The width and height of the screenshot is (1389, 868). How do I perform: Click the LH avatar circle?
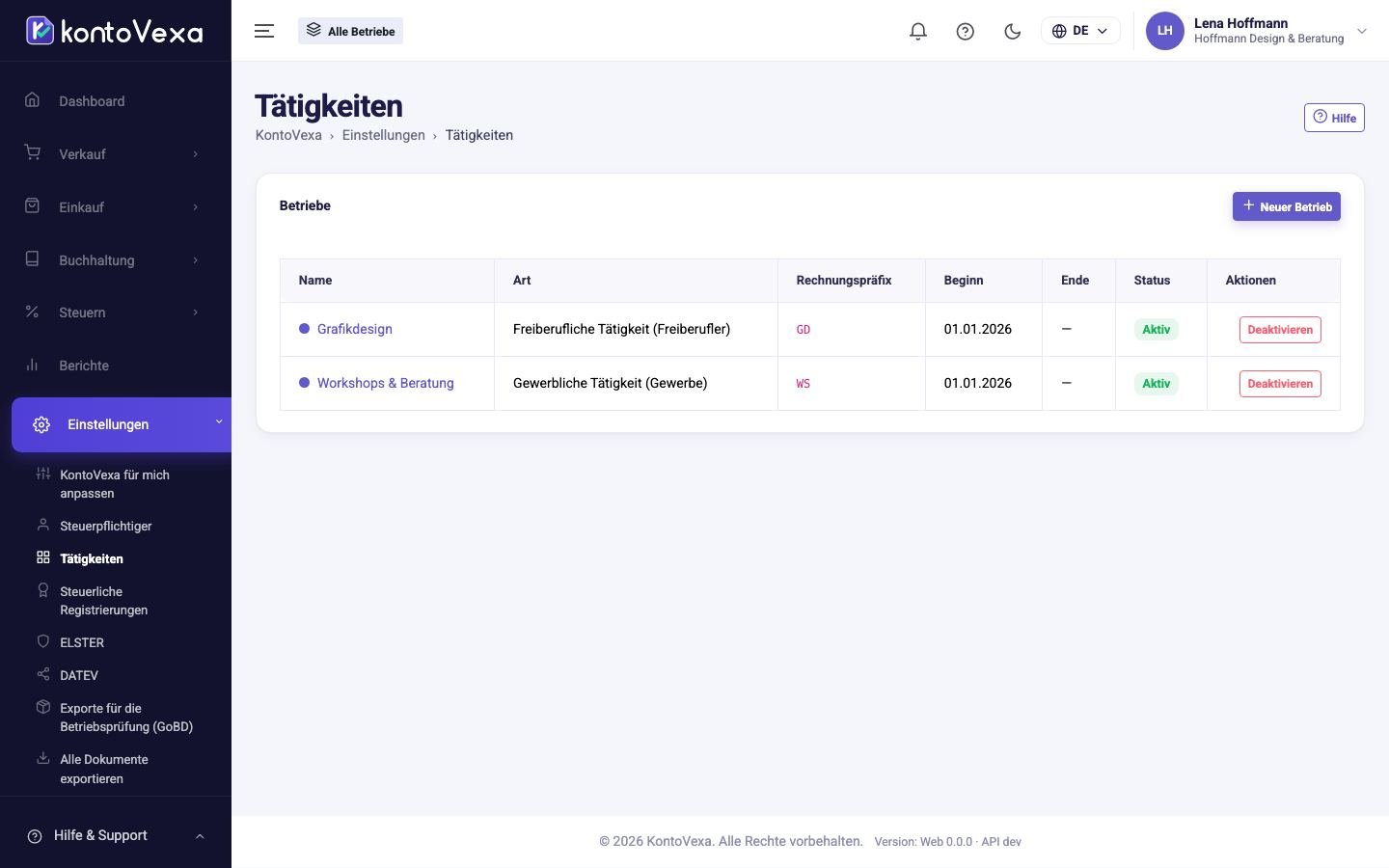[1164, 31]
